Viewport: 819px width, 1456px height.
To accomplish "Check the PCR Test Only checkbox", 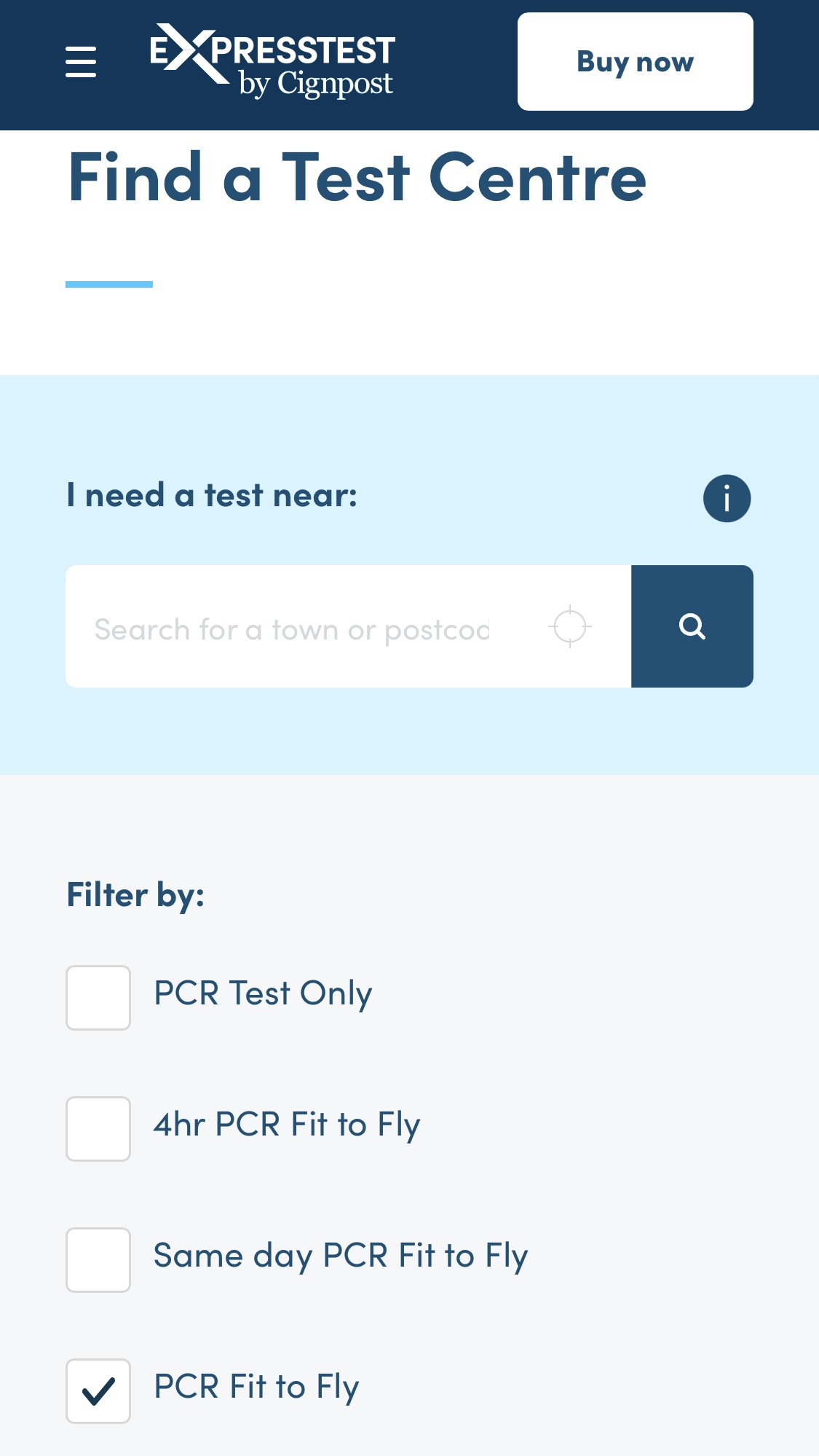I will click(x=98, y=998).
